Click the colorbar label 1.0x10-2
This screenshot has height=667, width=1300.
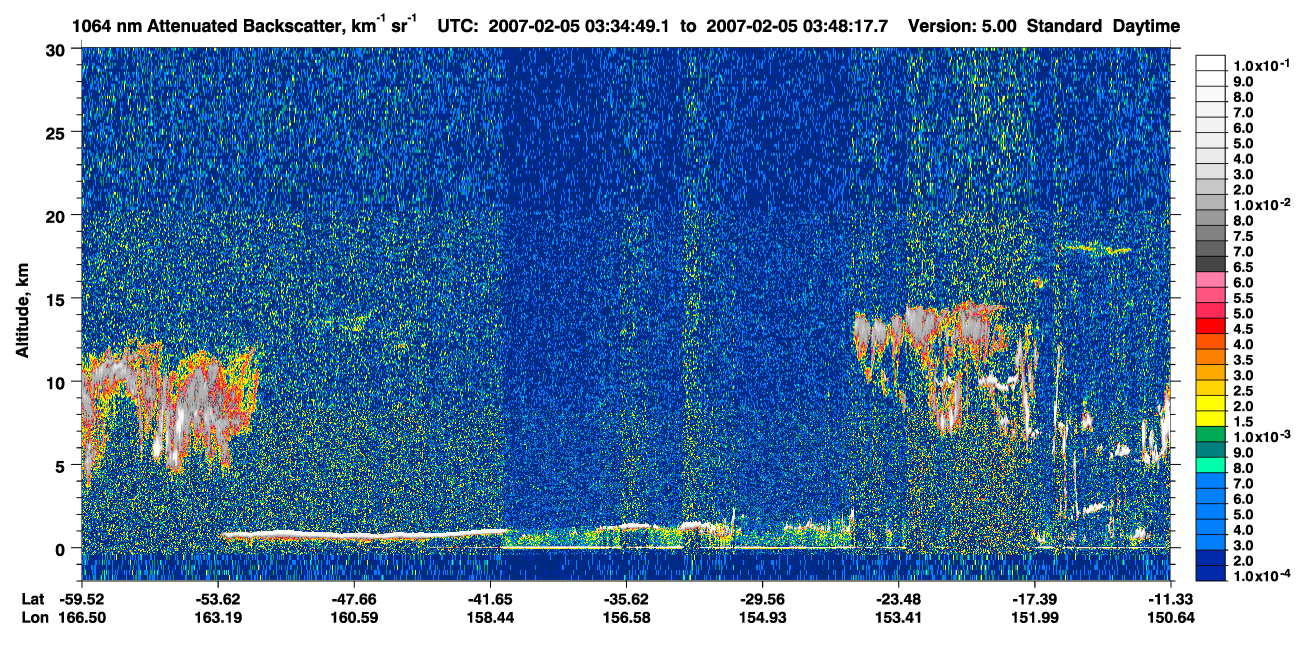[x=1260, y=203]
